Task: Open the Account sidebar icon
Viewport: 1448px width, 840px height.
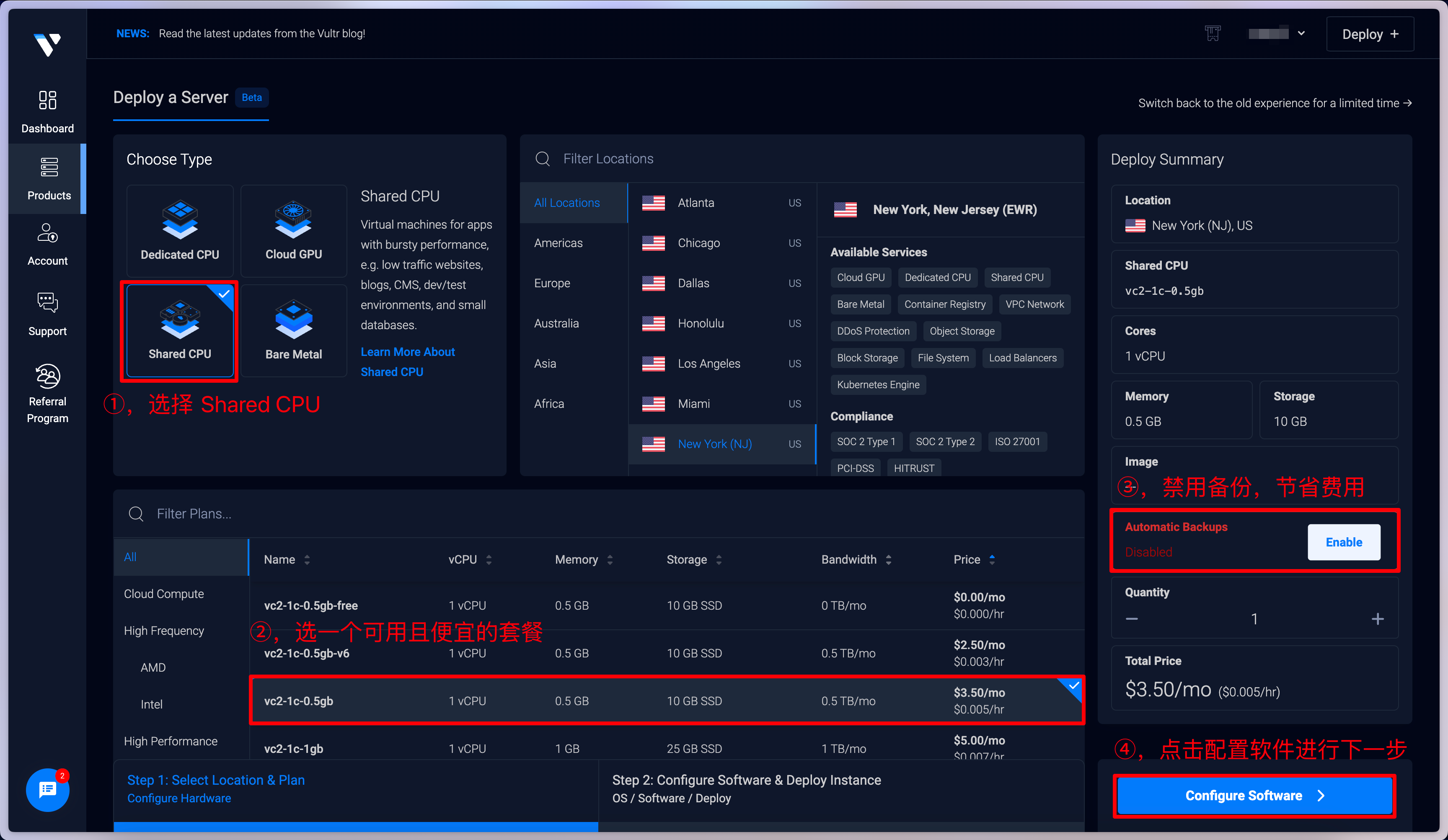Action: (47, 233)
